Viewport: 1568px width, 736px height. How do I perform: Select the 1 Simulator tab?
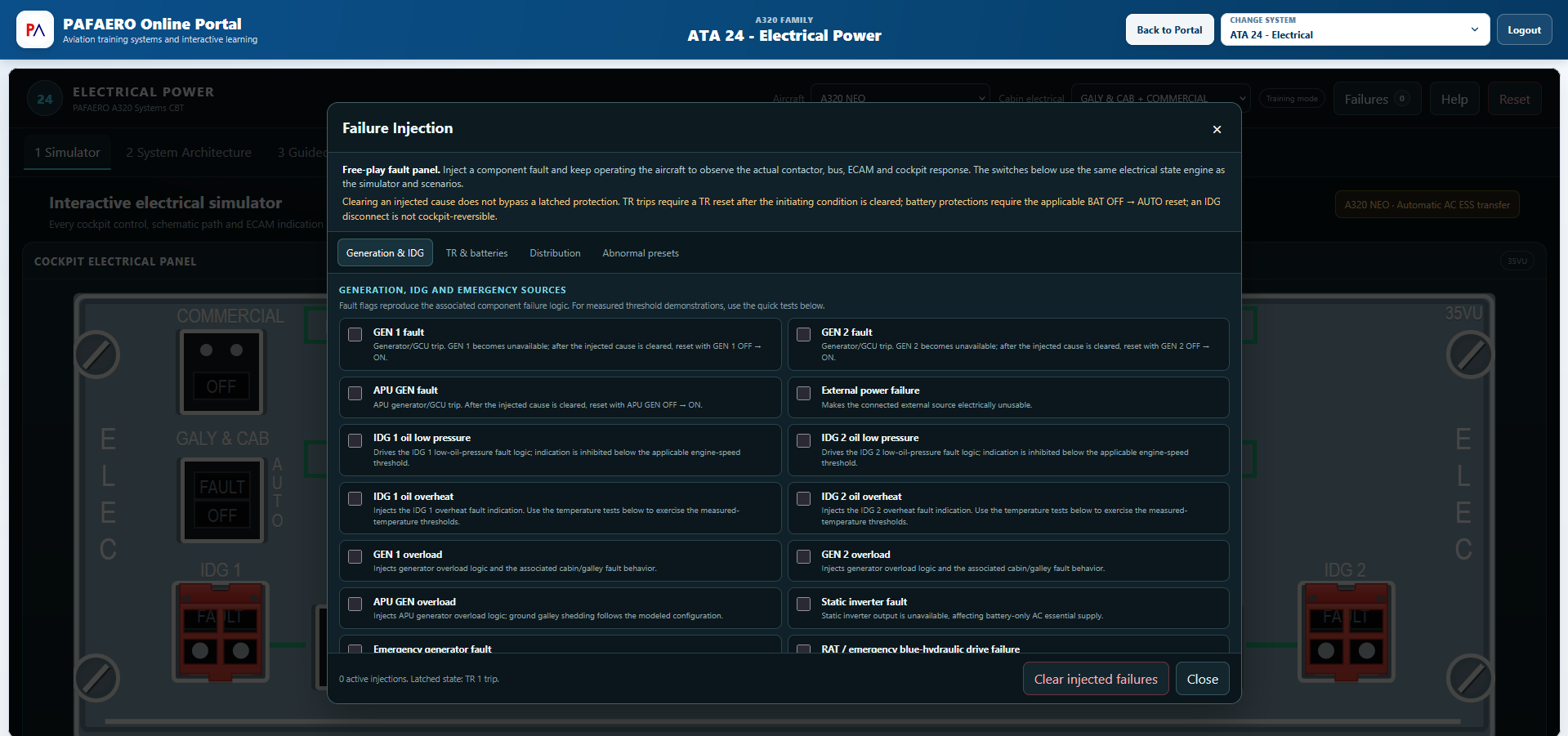coord(67,153)
